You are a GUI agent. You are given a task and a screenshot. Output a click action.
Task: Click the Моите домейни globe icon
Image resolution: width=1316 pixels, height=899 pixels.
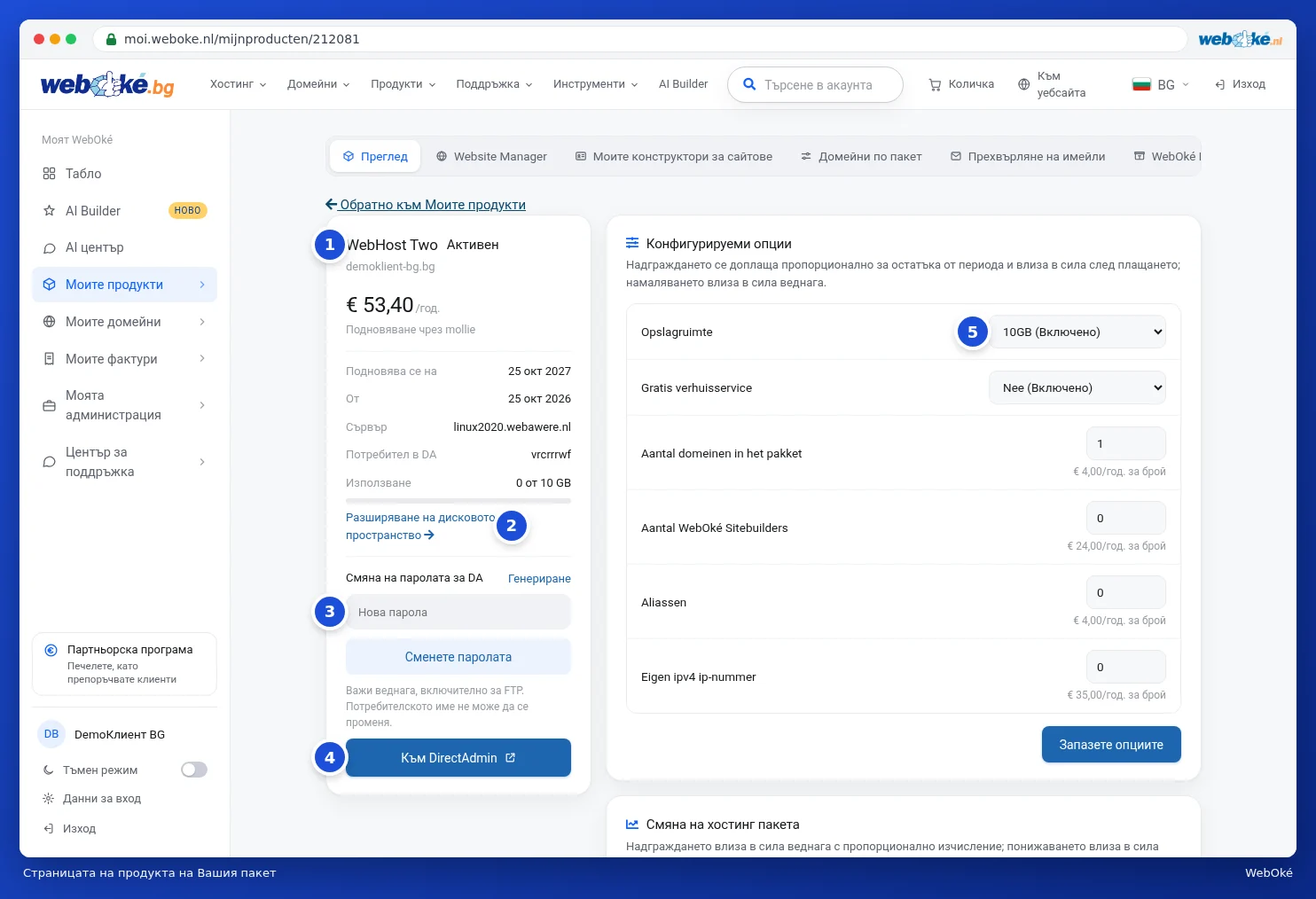[x=49, y=322]
